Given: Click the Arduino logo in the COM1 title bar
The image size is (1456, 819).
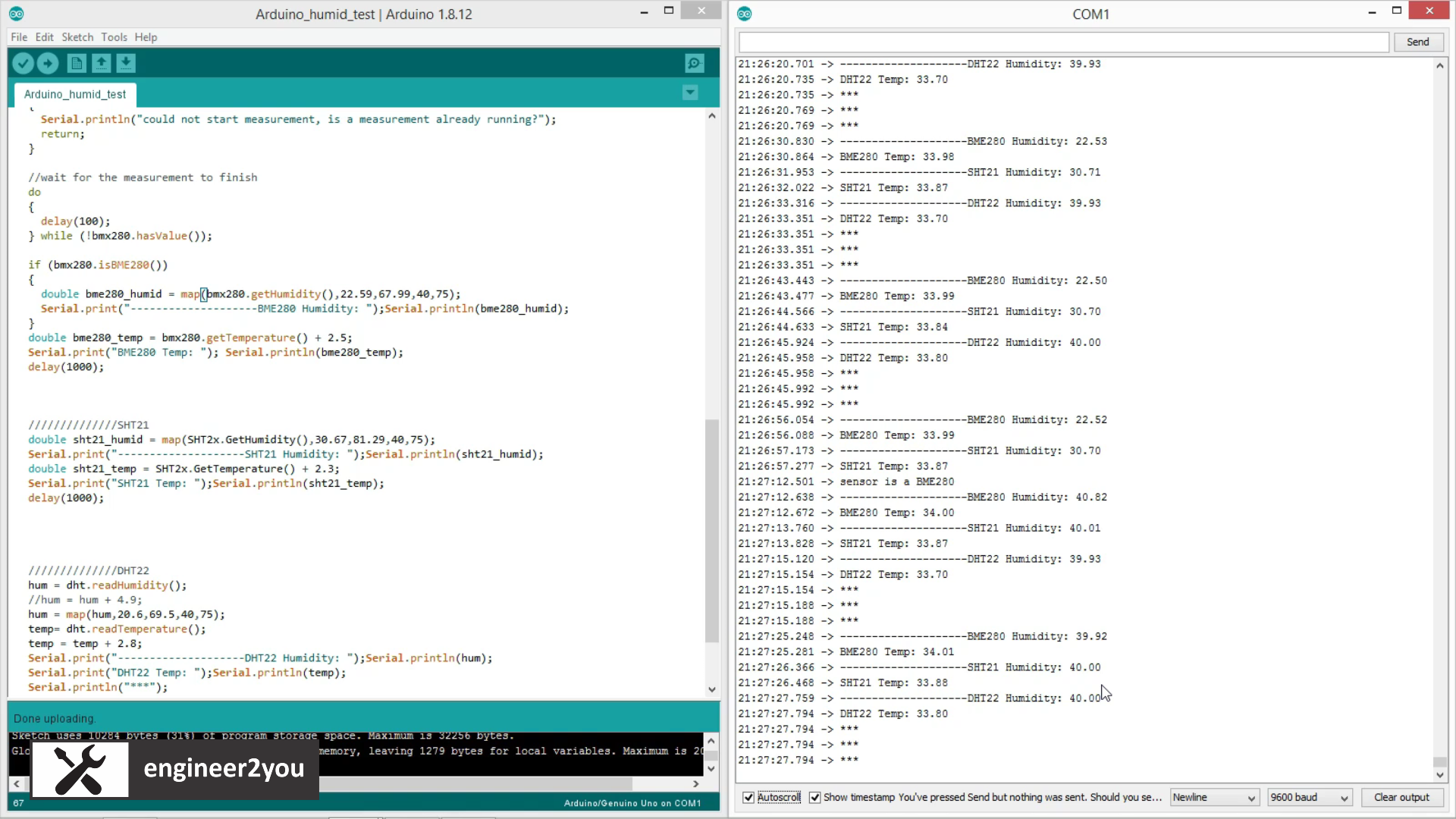Looking at the screenshot, I should pyautogui.click(x=745, y=14).
